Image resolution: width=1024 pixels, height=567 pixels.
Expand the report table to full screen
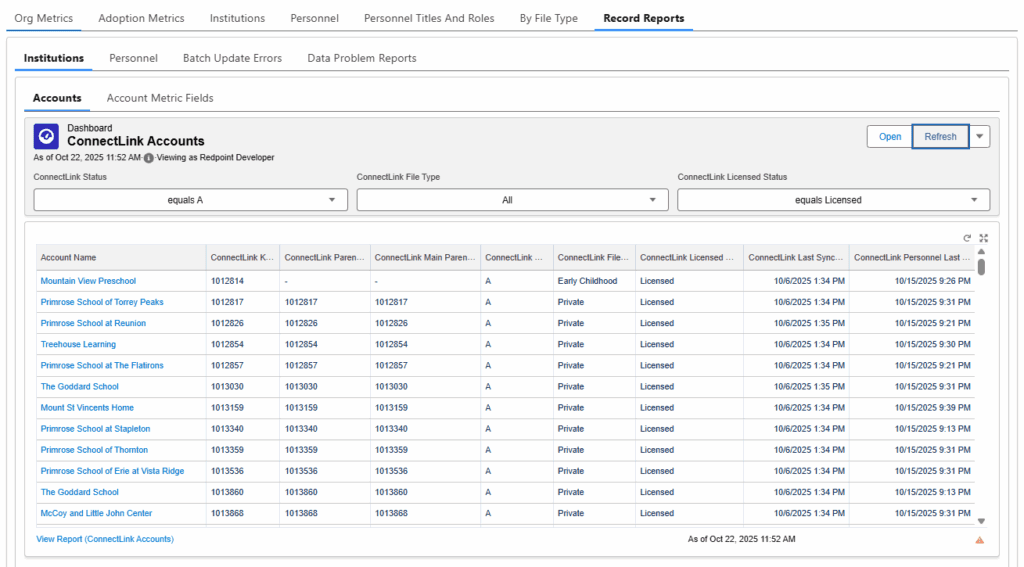(x=984, y=238)
